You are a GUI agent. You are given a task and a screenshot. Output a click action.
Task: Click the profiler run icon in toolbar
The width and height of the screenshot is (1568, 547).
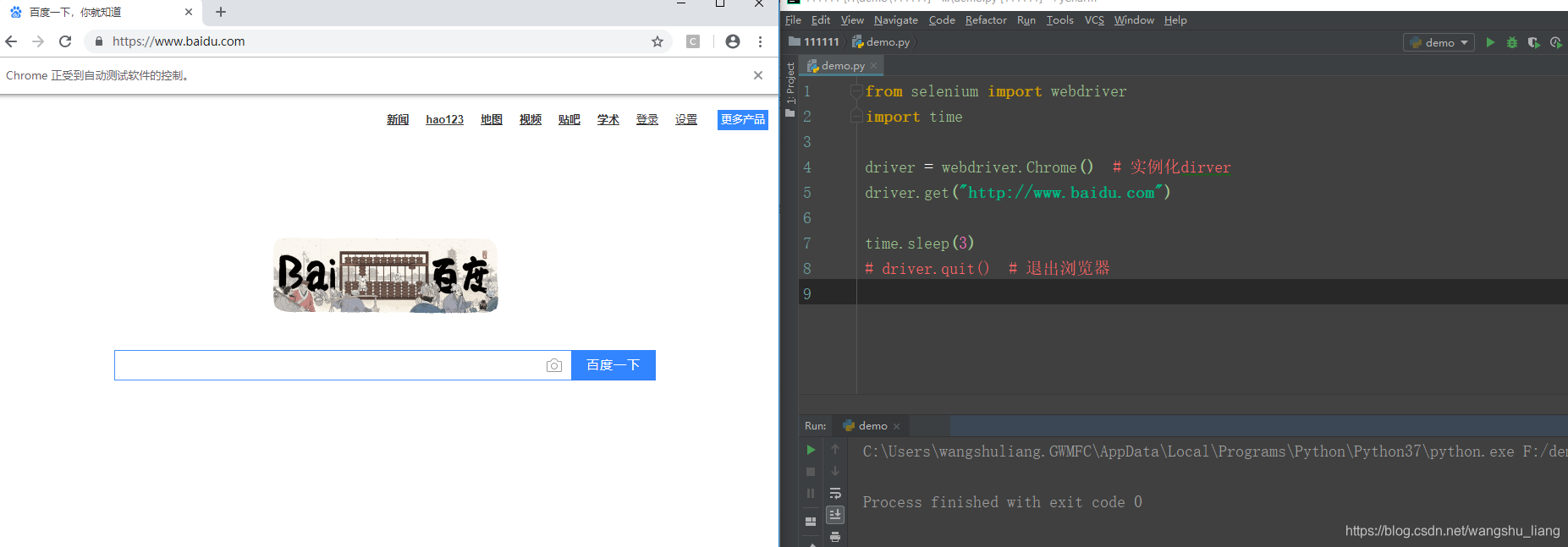pos(1555,42)
